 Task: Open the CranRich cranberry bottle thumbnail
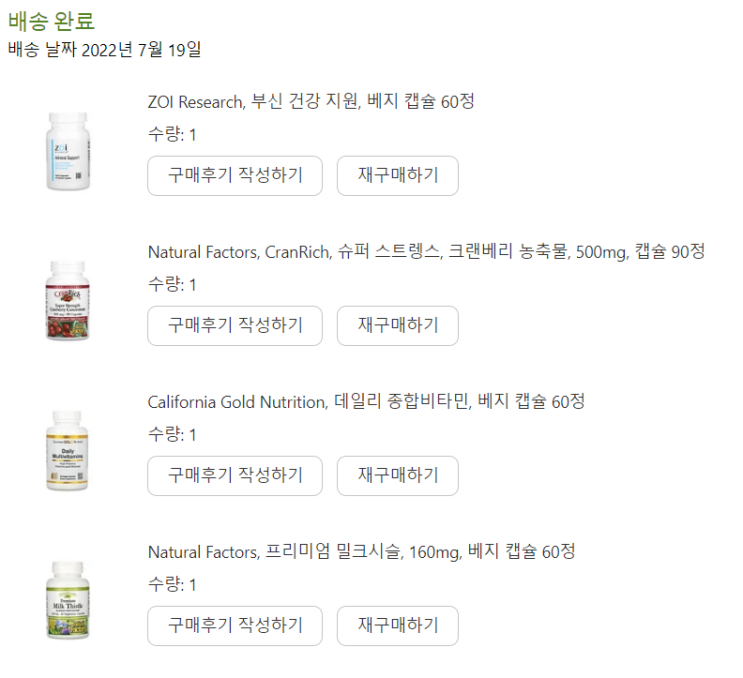pos(67,300)
